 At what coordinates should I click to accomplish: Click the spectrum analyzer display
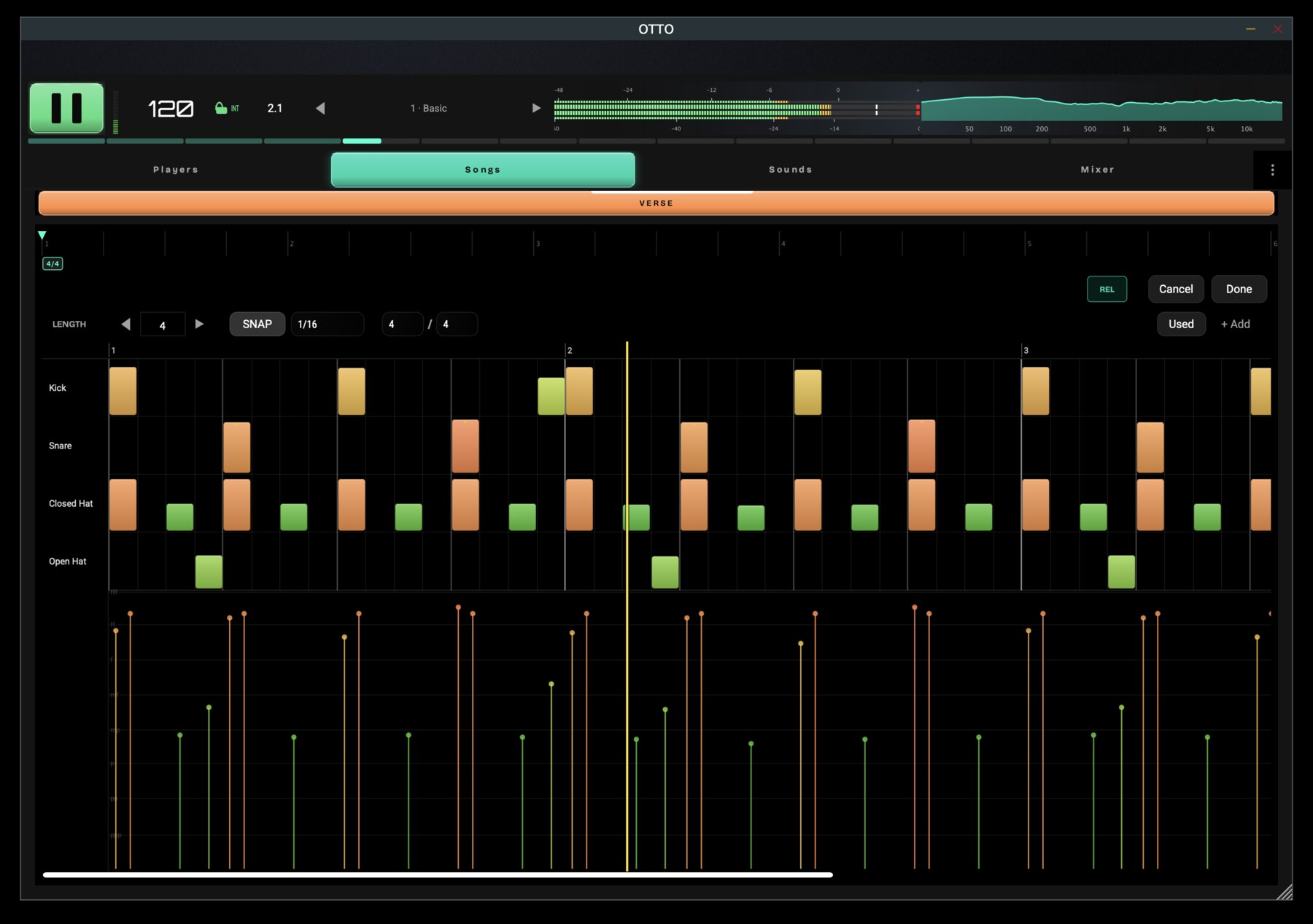pyautogui.click(x=1101, y=107)
